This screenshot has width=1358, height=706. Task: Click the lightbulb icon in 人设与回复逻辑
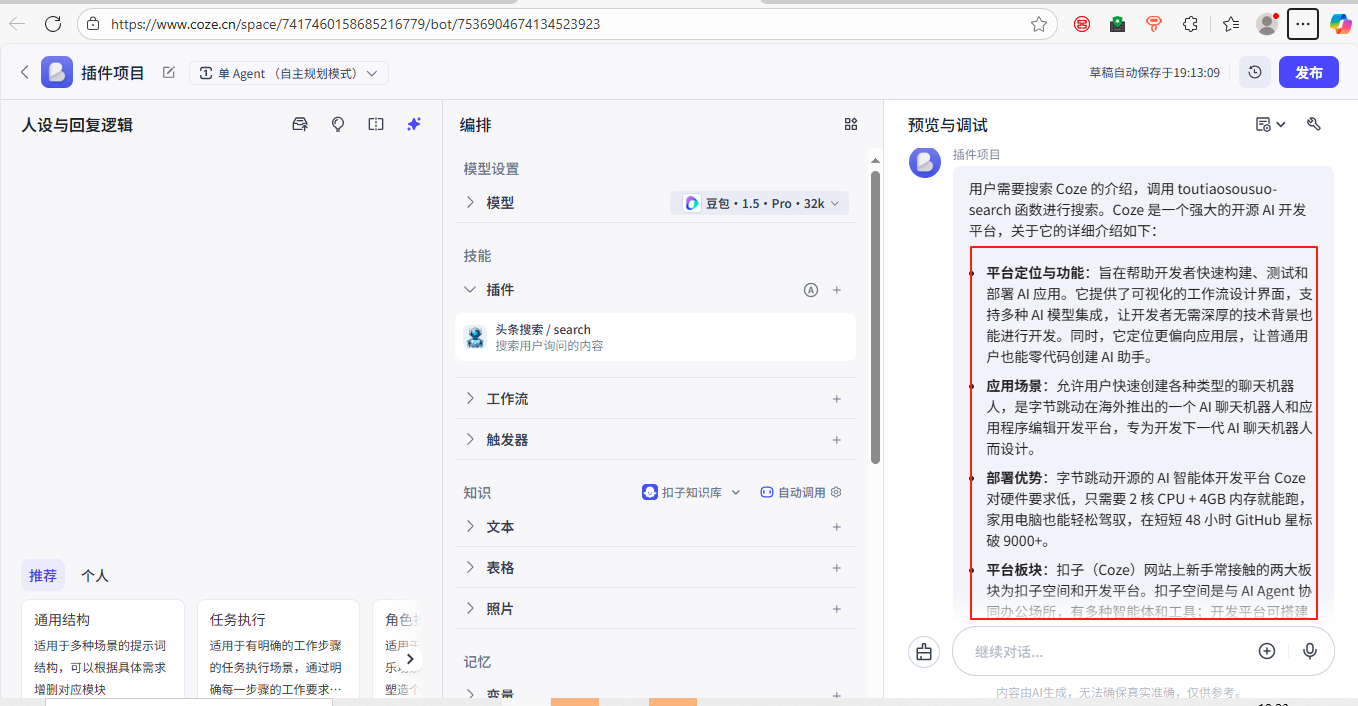[x=338, y=124]
